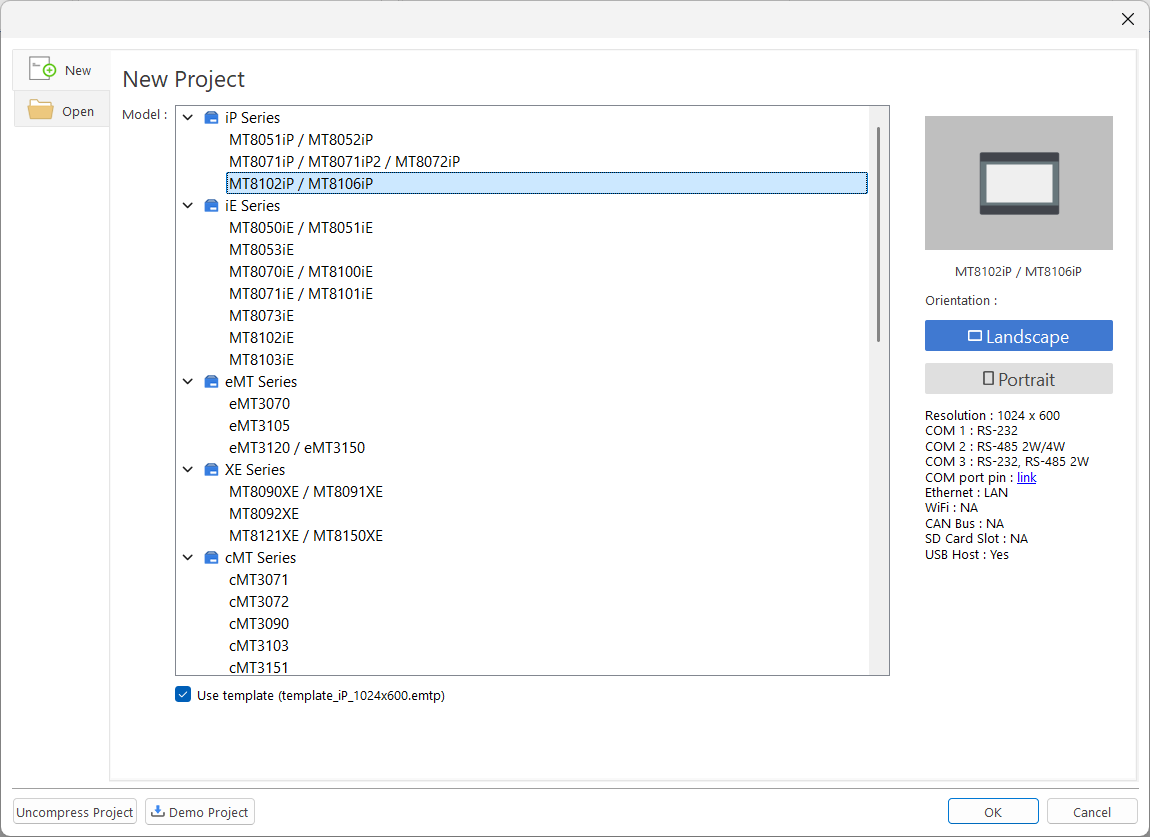
Task: Collapse the iE Series tree node
Action: click(188, 205)
